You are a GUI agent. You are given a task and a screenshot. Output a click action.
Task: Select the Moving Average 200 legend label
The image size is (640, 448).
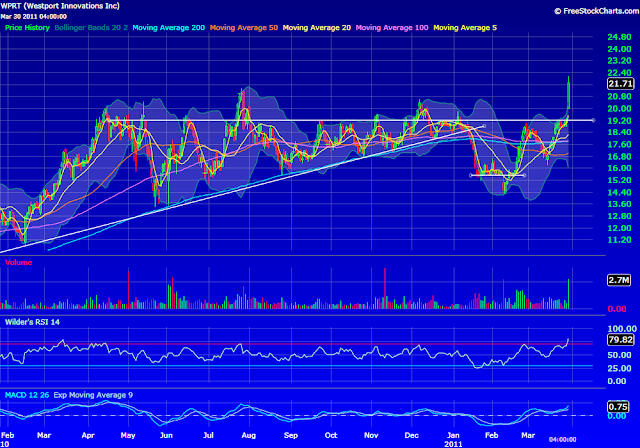pos(169,28)
